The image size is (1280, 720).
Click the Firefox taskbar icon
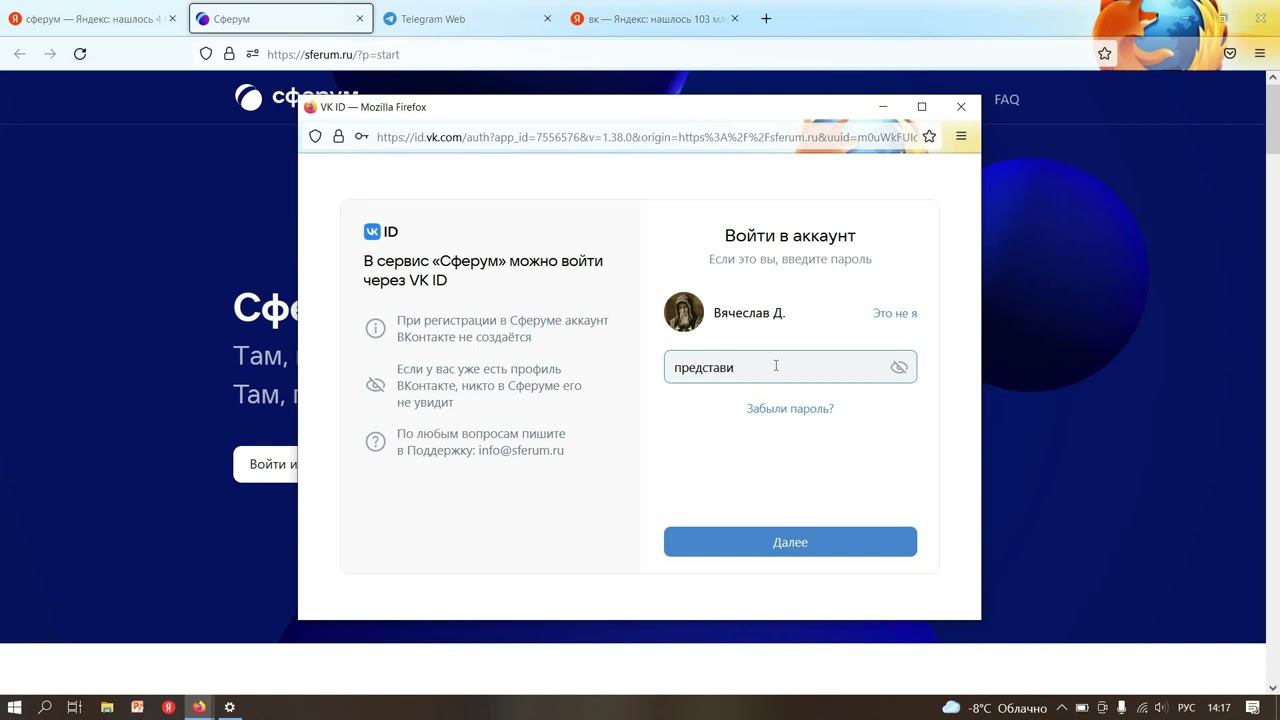[199, 707]
